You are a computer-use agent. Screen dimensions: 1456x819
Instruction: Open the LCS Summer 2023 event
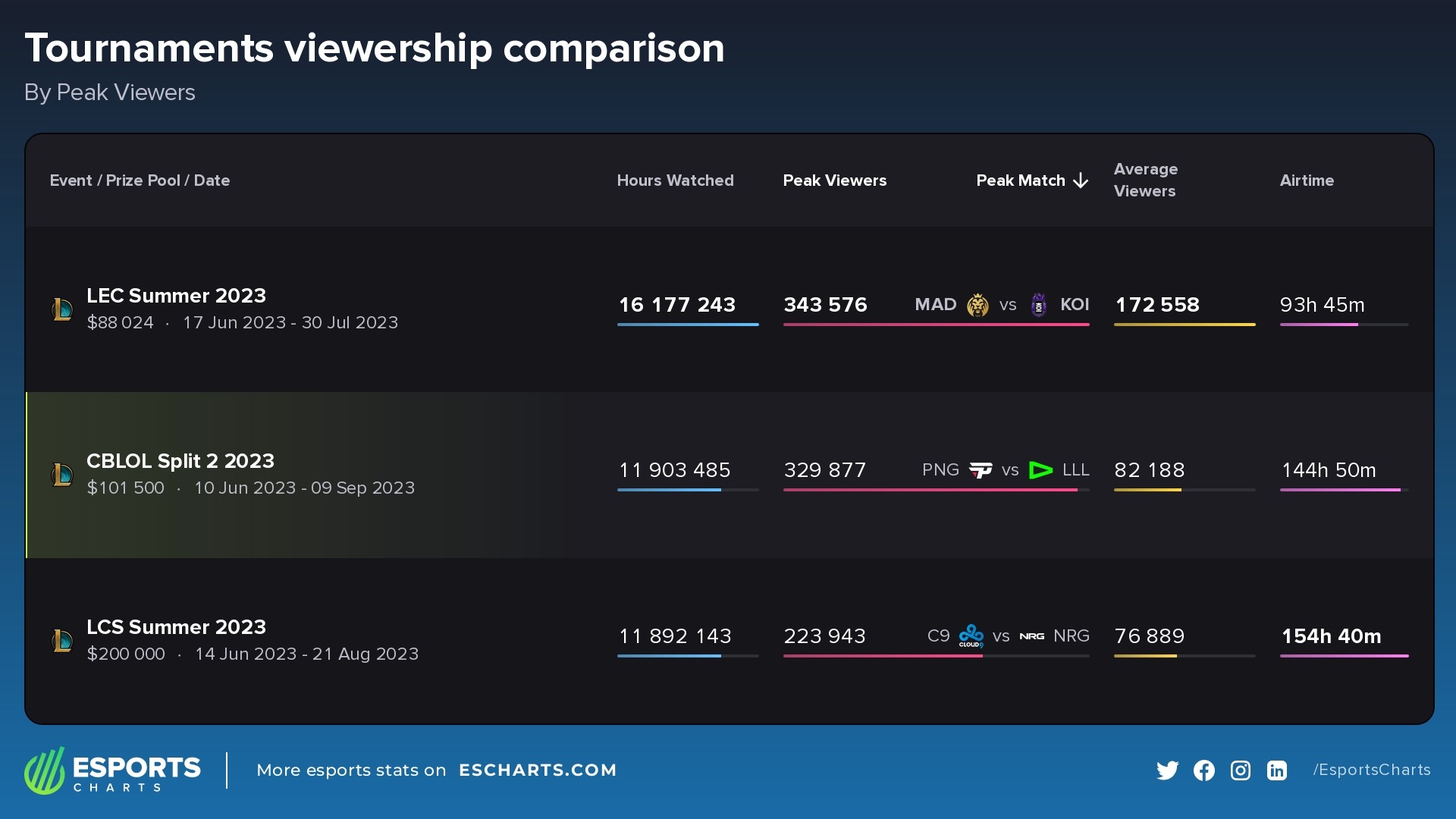coord(176,627)
